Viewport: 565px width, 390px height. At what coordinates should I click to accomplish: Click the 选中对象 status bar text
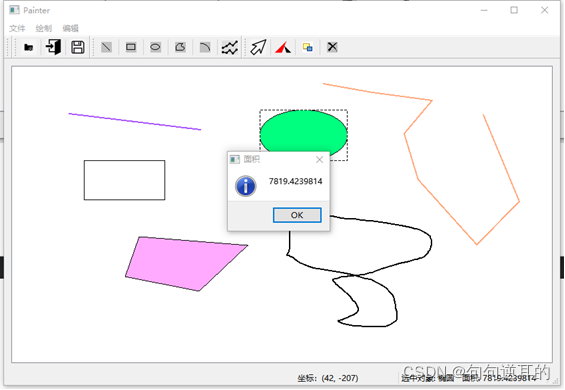tap(469, 378)
